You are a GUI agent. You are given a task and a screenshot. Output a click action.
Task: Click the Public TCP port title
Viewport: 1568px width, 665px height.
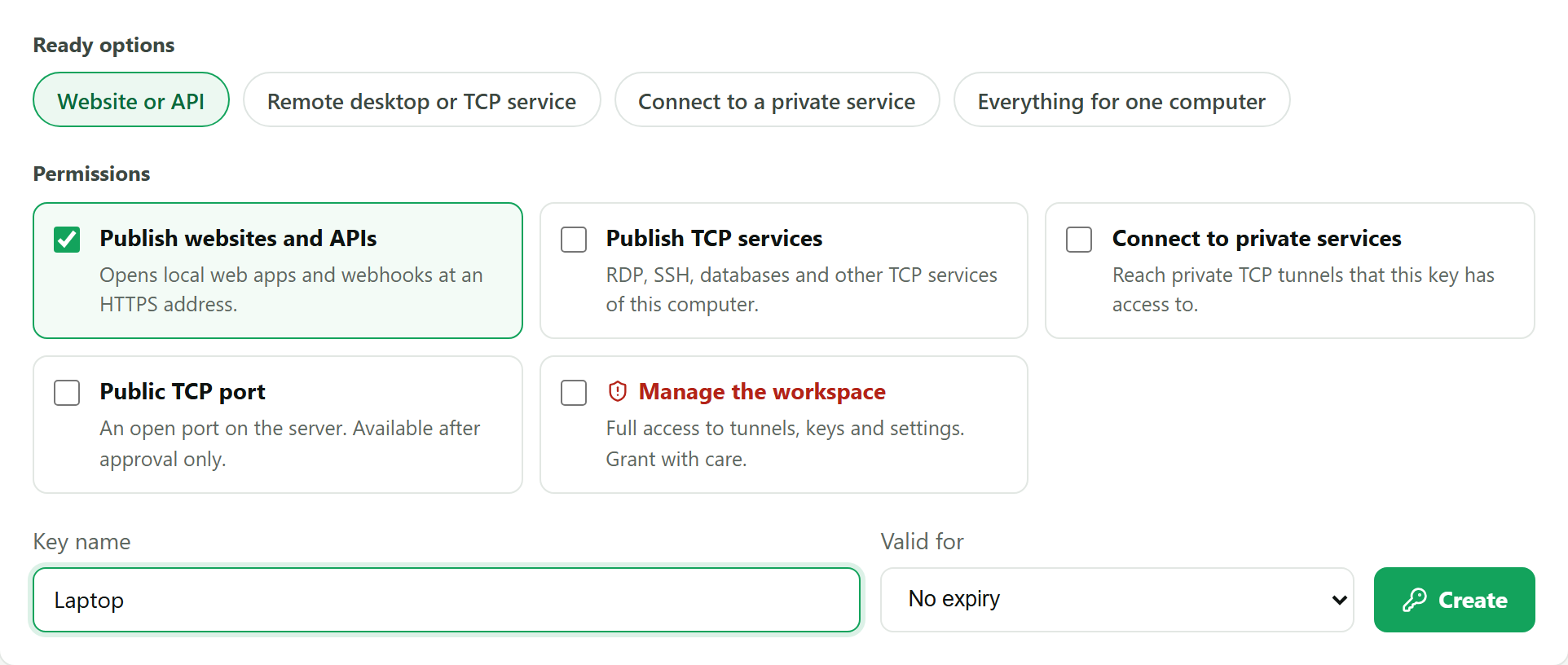(183, 392)
